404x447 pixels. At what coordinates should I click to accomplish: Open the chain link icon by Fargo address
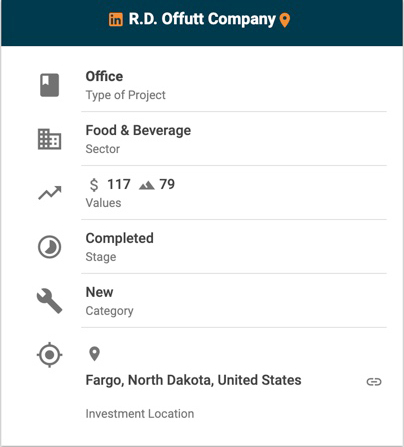click(x=374, y=382)
